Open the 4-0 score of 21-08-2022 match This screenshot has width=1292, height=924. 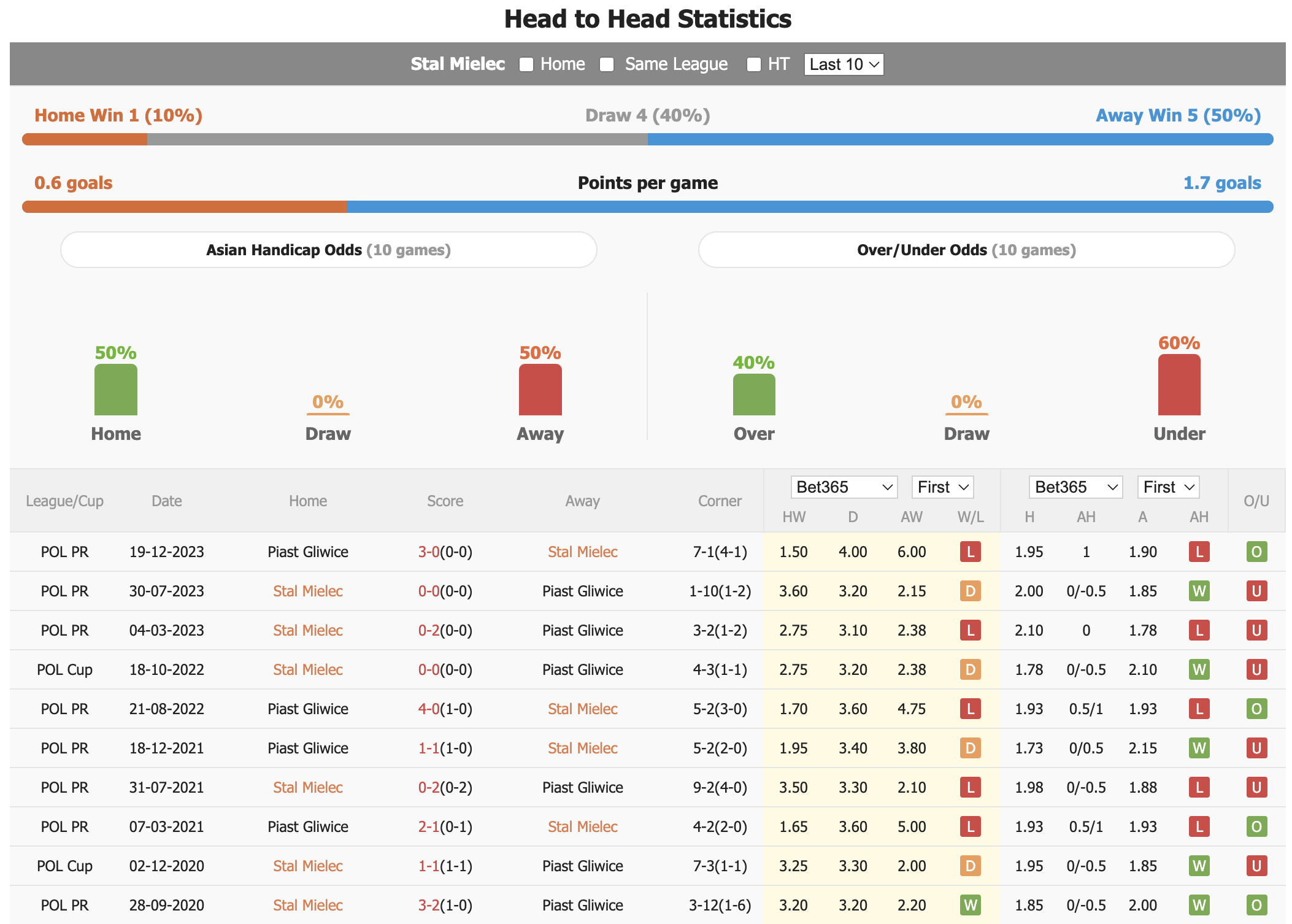coord(429,709)
